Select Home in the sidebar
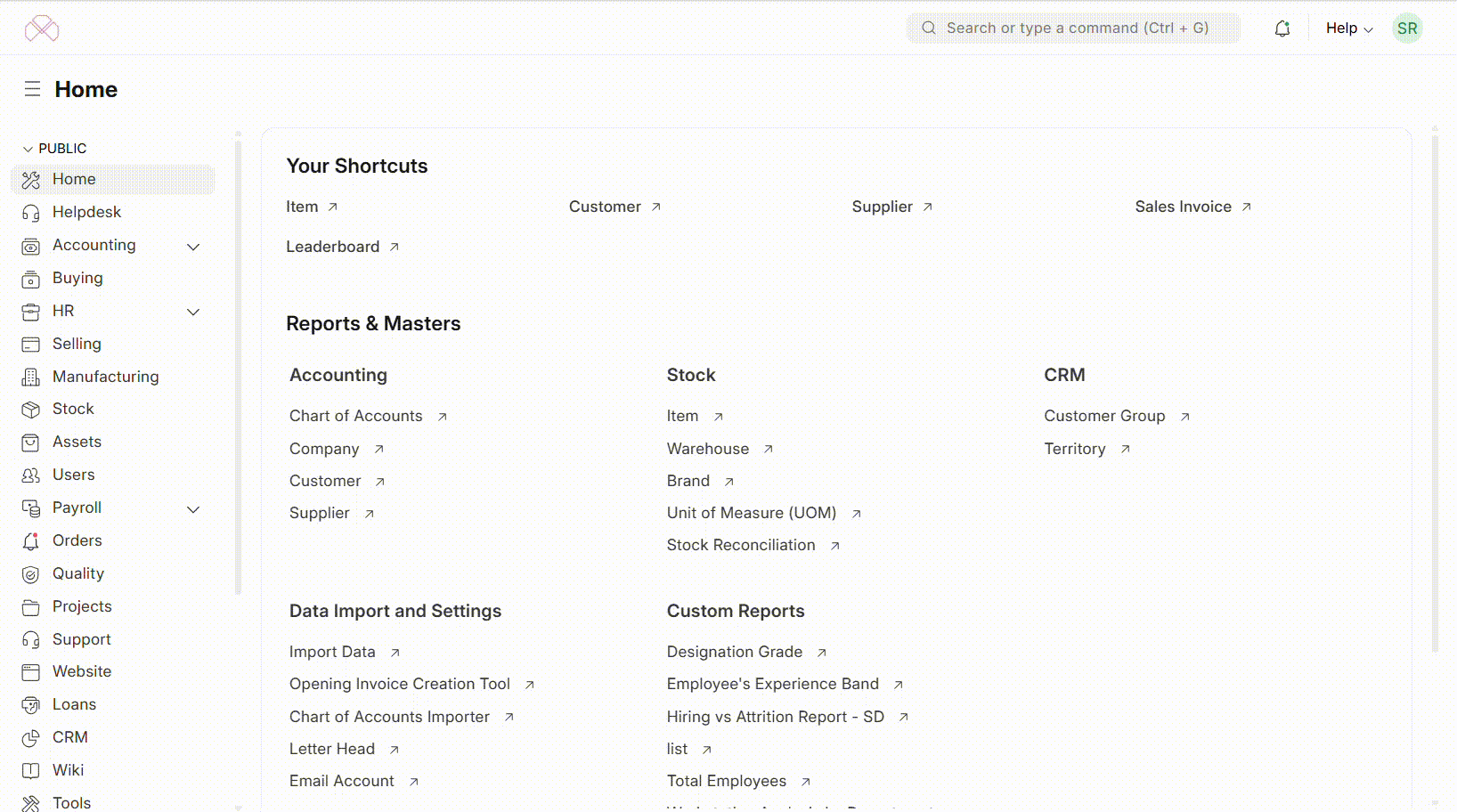Screen dimensions: 1457x812 point(112,179)
